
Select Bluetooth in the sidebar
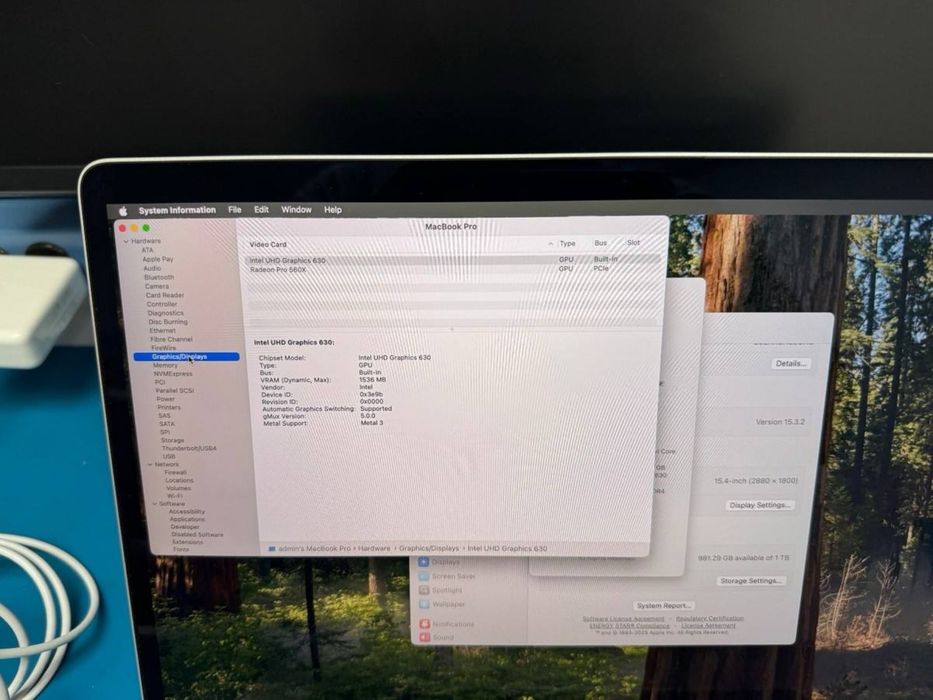pyautogui.click(x=159, y=277)
